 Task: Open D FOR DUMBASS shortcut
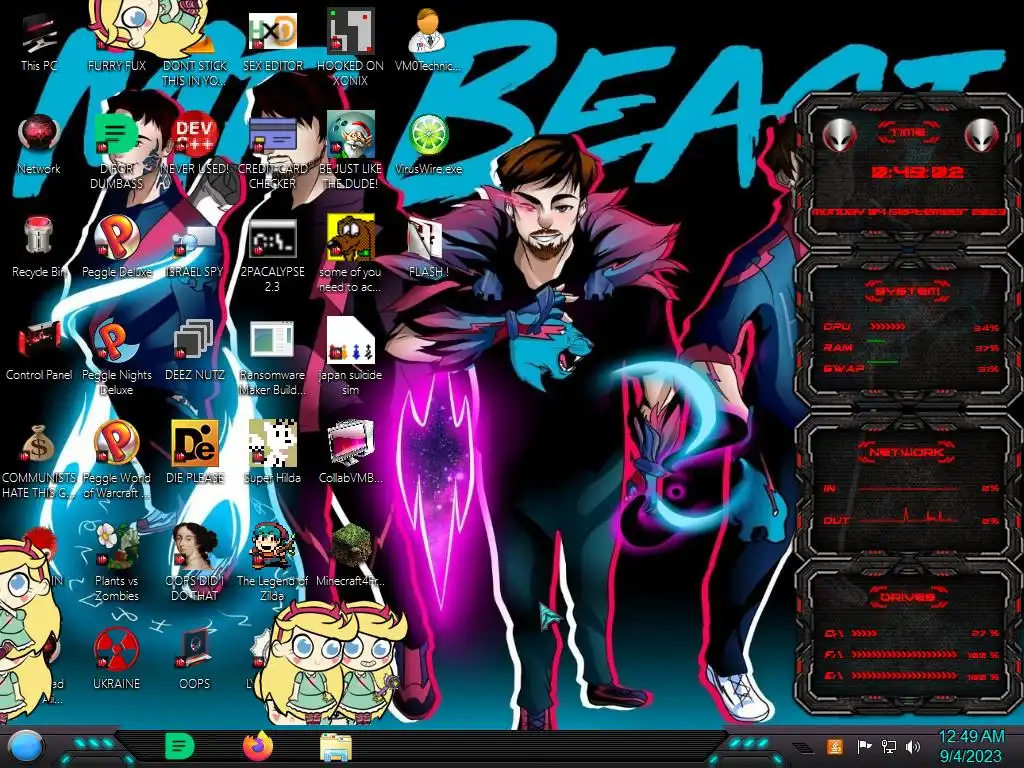[x=117, y=152]
